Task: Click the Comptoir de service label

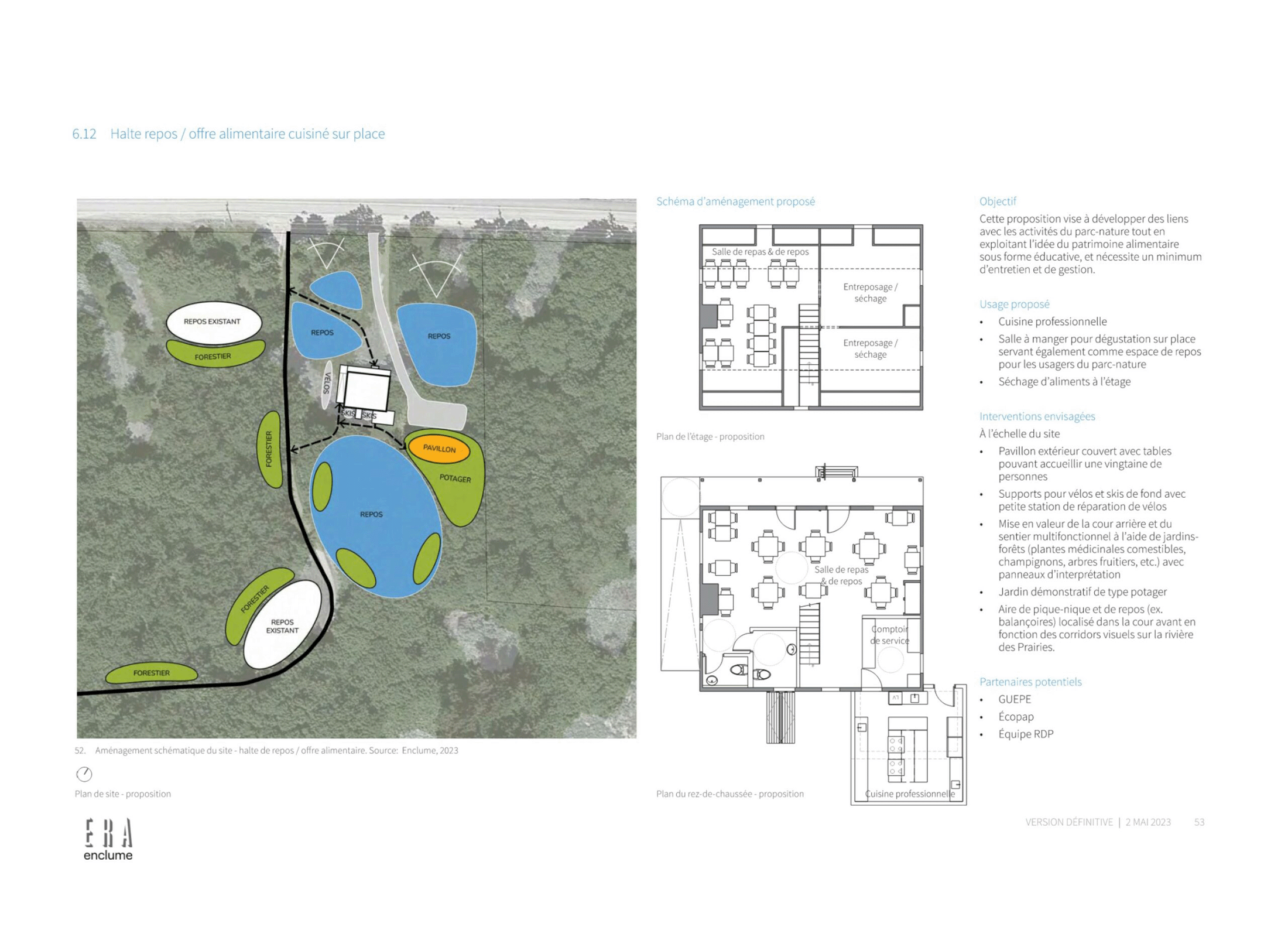Action: [x=889, y=635]
